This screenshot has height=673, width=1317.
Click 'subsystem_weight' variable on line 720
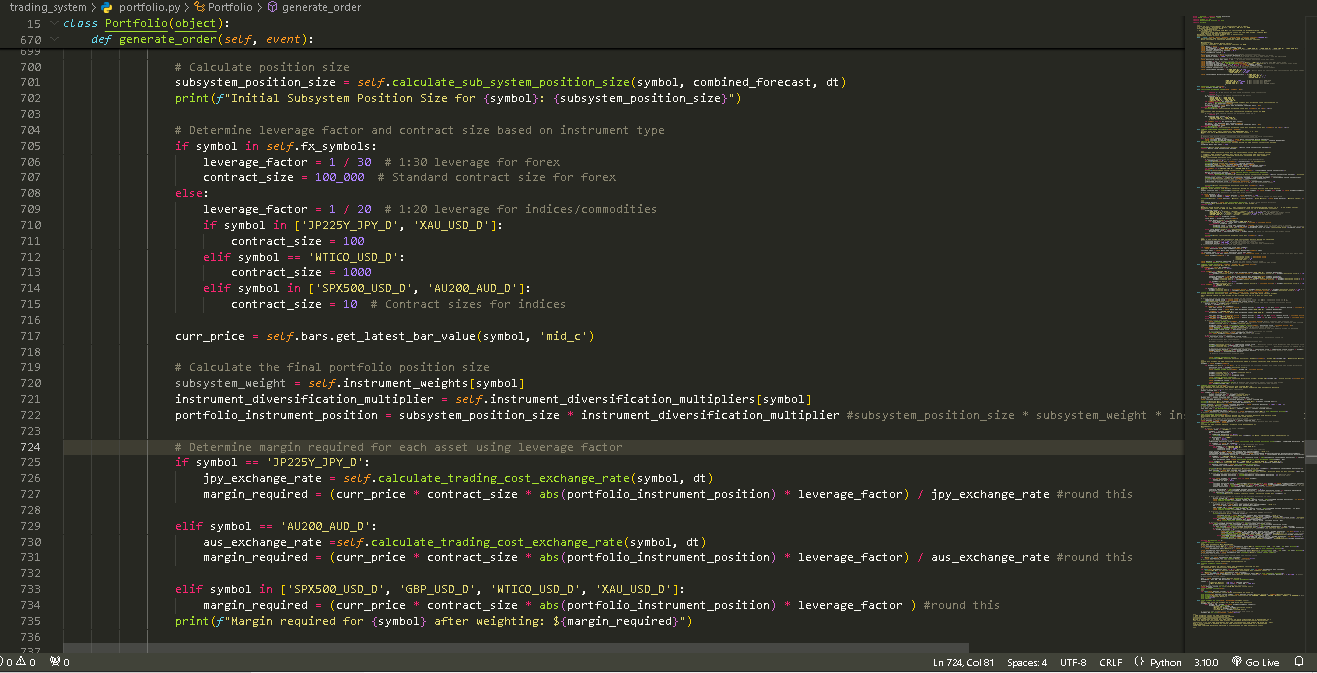231,383
